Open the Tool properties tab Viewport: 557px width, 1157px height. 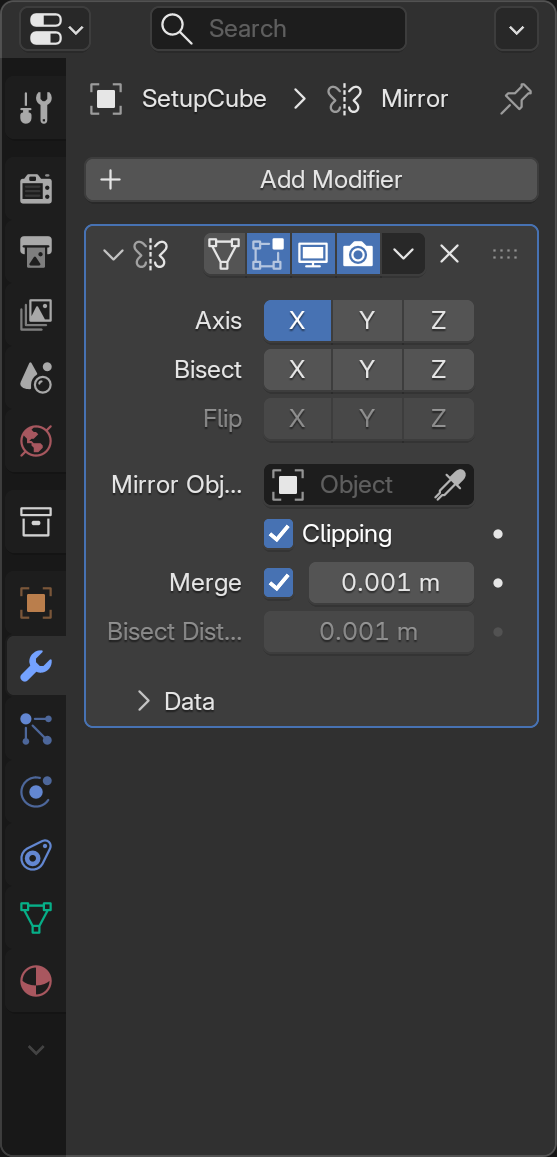tap(35, 108)
